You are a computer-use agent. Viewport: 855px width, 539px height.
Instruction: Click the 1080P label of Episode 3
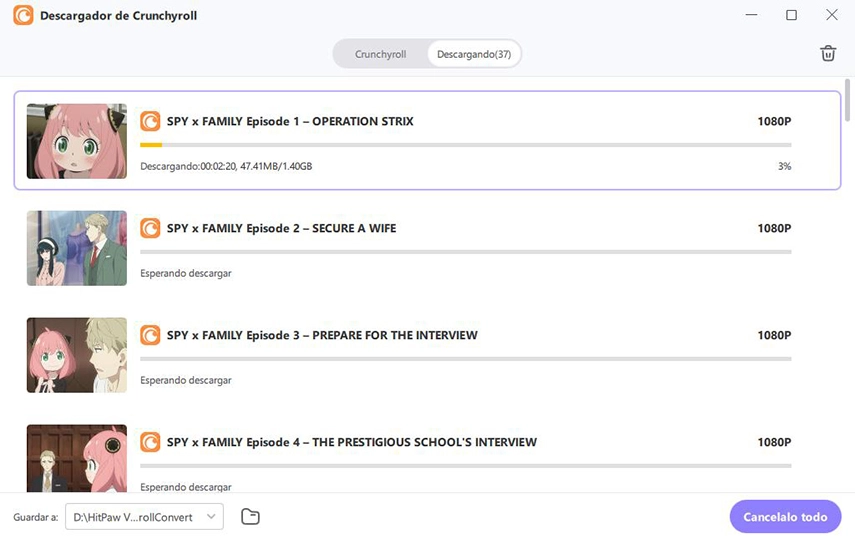[x=774, y=335]
